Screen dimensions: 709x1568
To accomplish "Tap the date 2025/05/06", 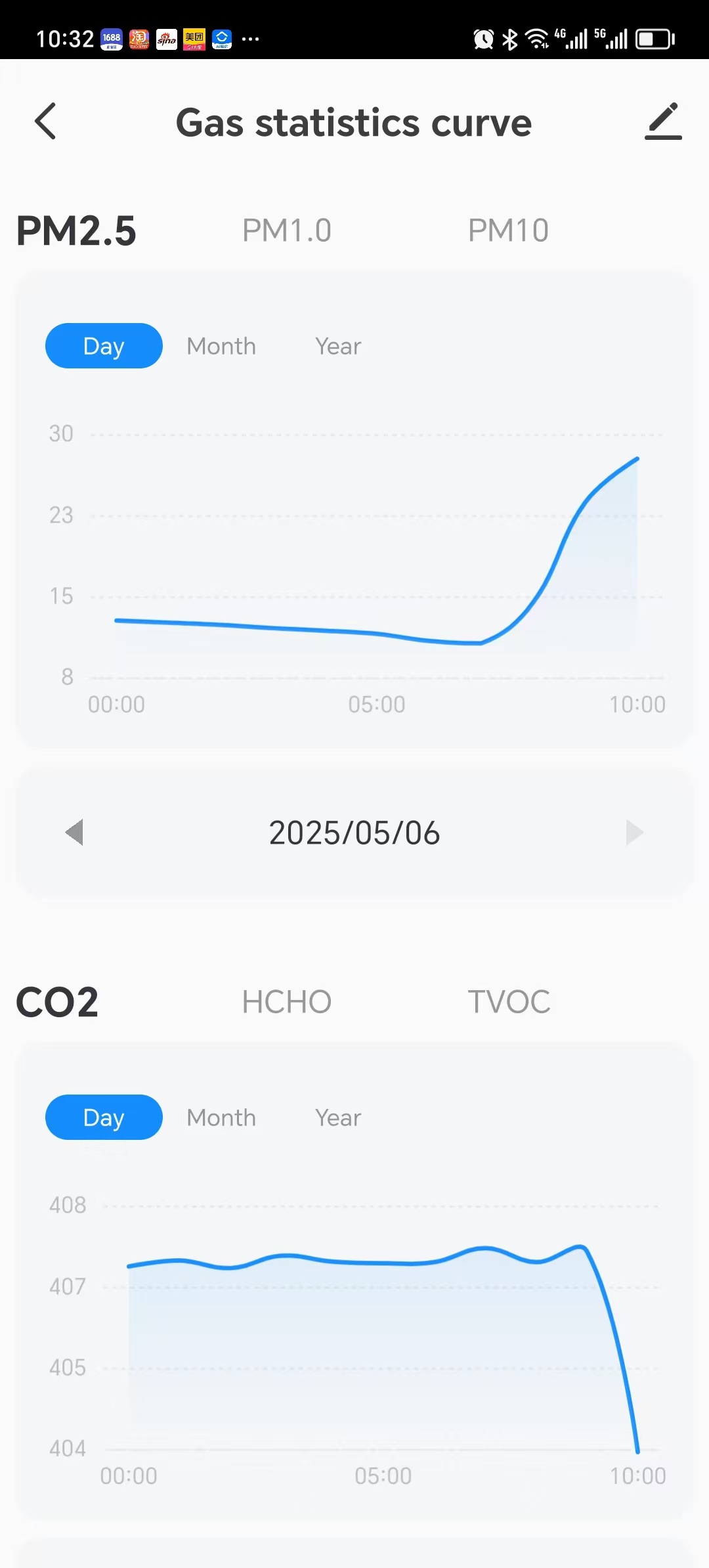I will [354, 833].
